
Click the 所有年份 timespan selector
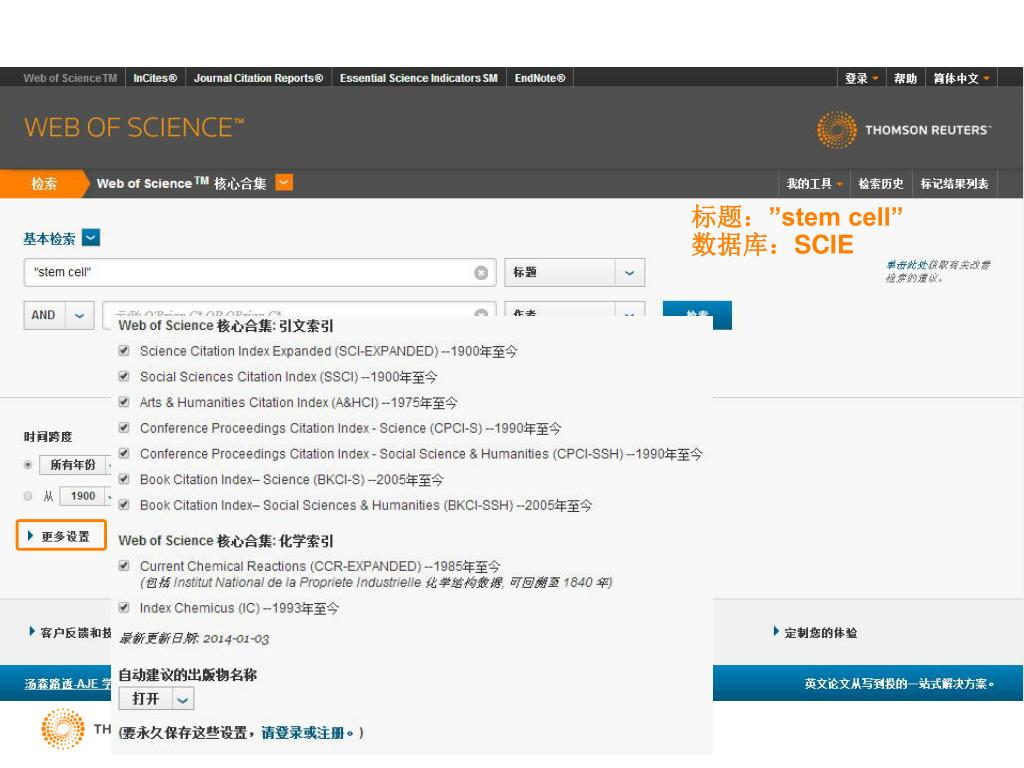[x=74, y=465]
